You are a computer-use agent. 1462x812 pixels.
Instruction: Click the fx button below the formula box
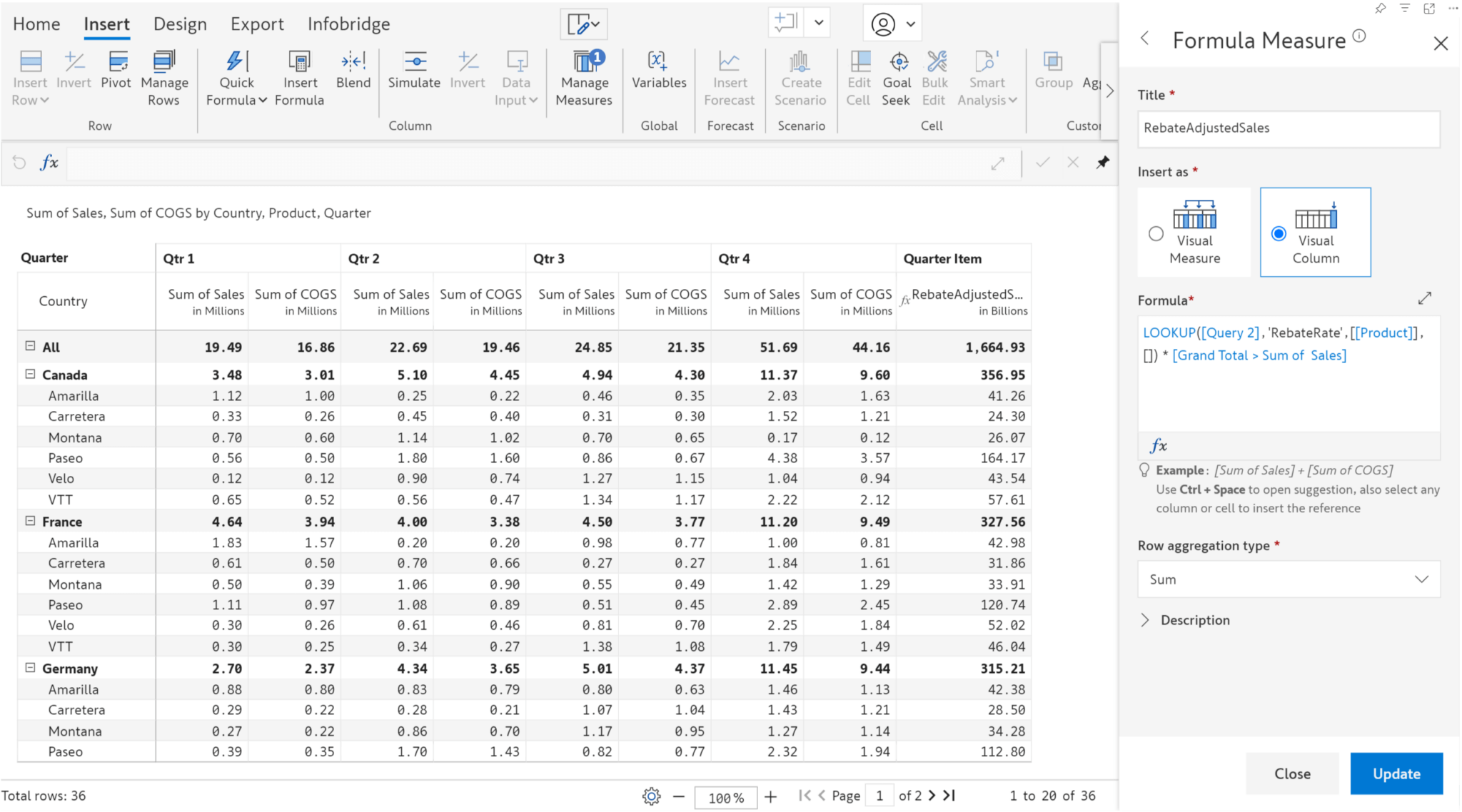[x=1158, y=446]
